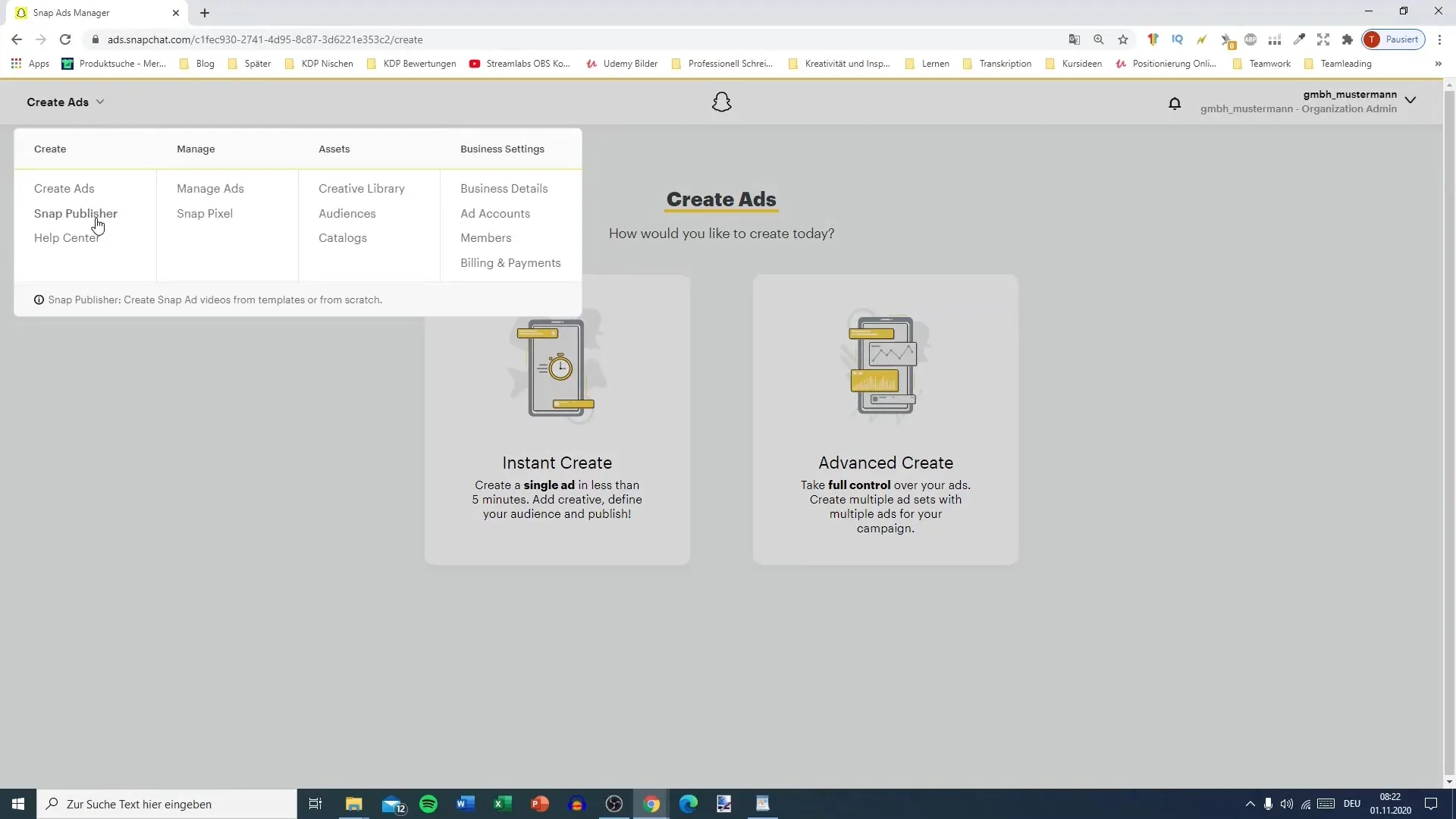The height and width of the screenshot is (819, 1456).
Task: Open the Blog bookmark folder
Action: 197,64
